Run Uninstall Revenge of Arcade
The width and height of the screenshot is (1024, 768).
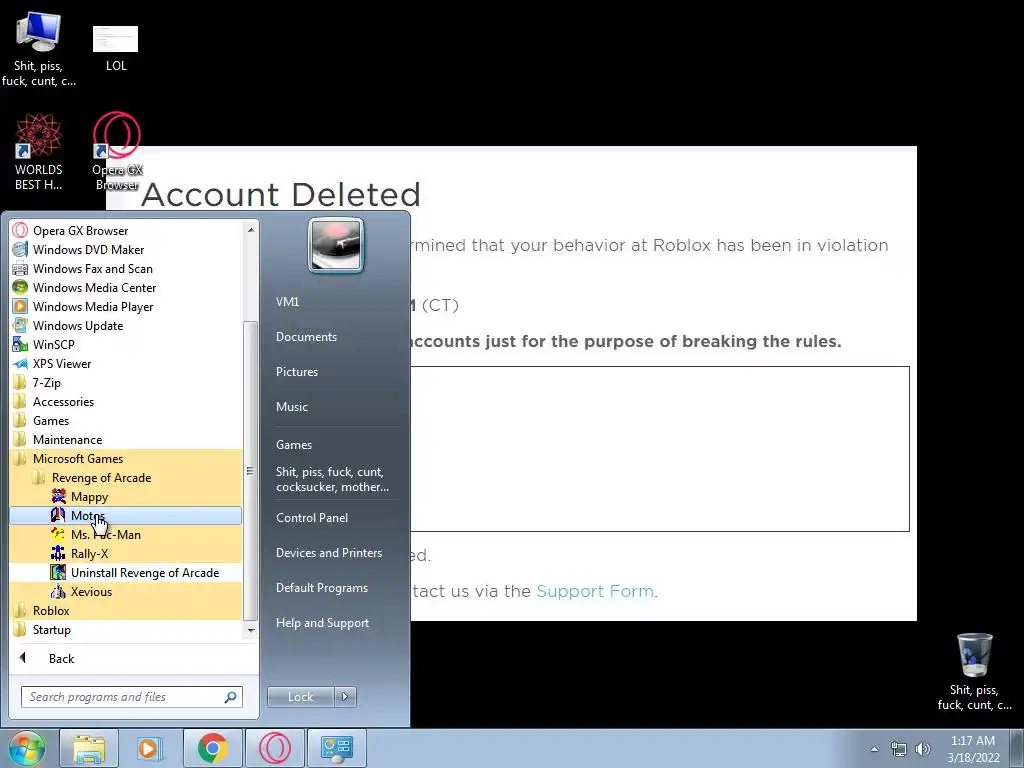[x=125, y=572]
